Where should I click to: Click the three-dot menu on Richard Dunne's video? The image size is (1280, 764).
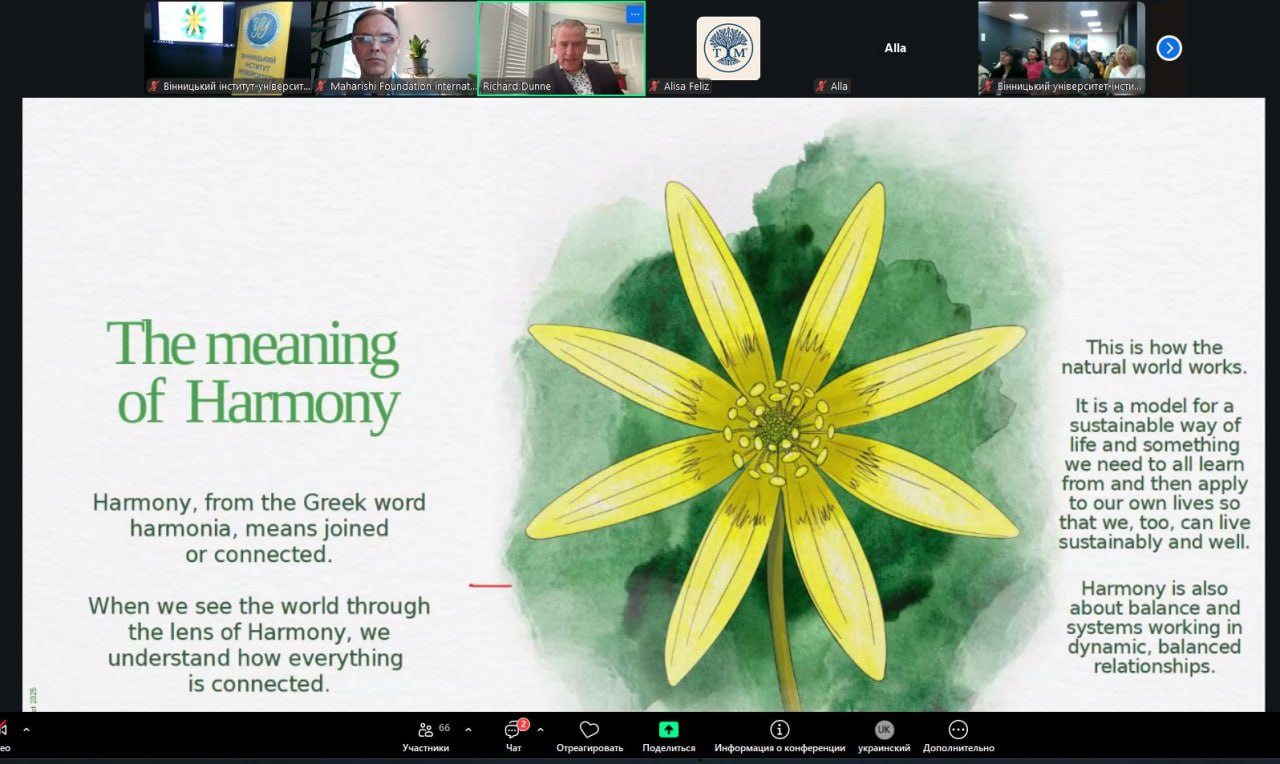(634, 14)
